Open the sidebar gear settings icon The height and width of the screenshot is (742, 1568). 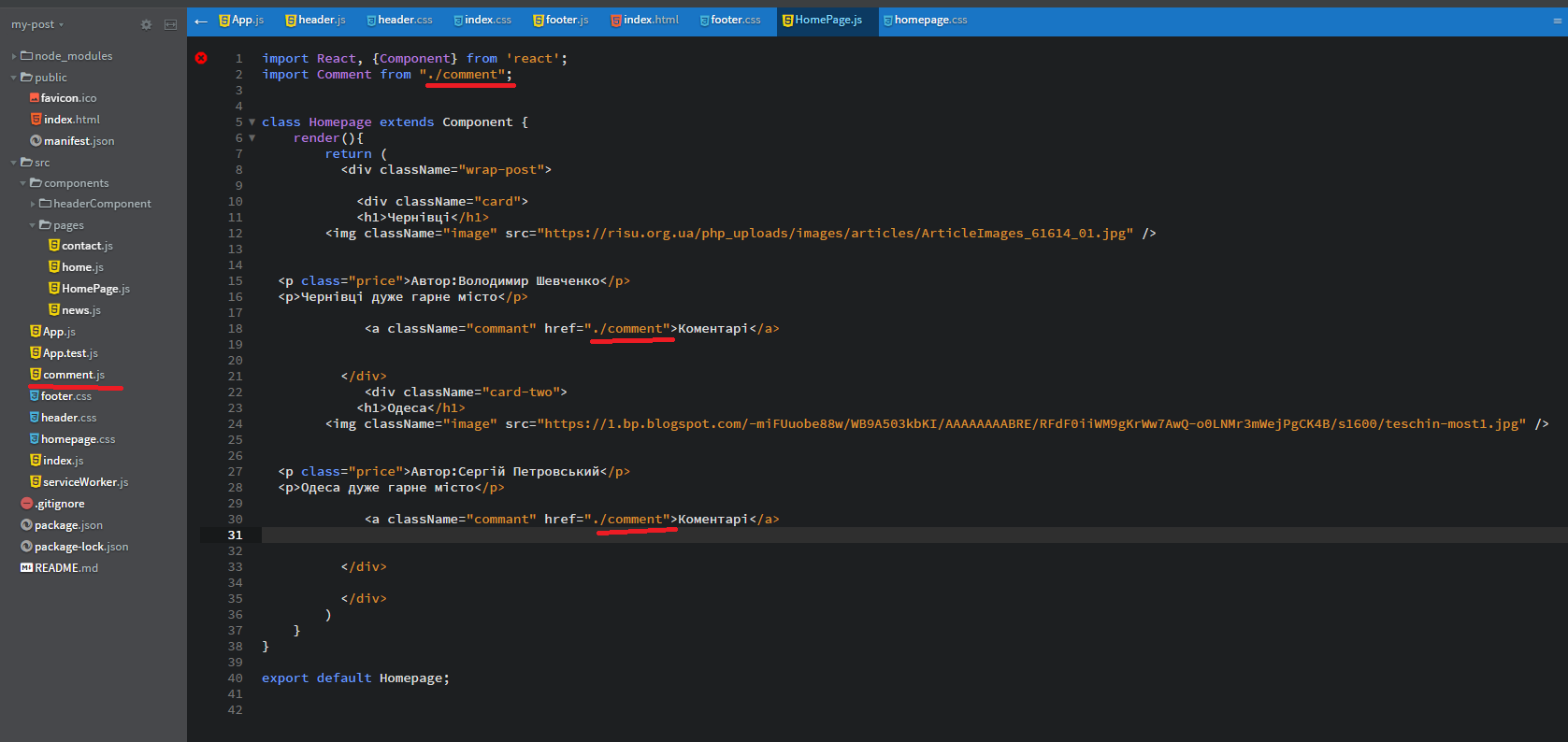146,24
